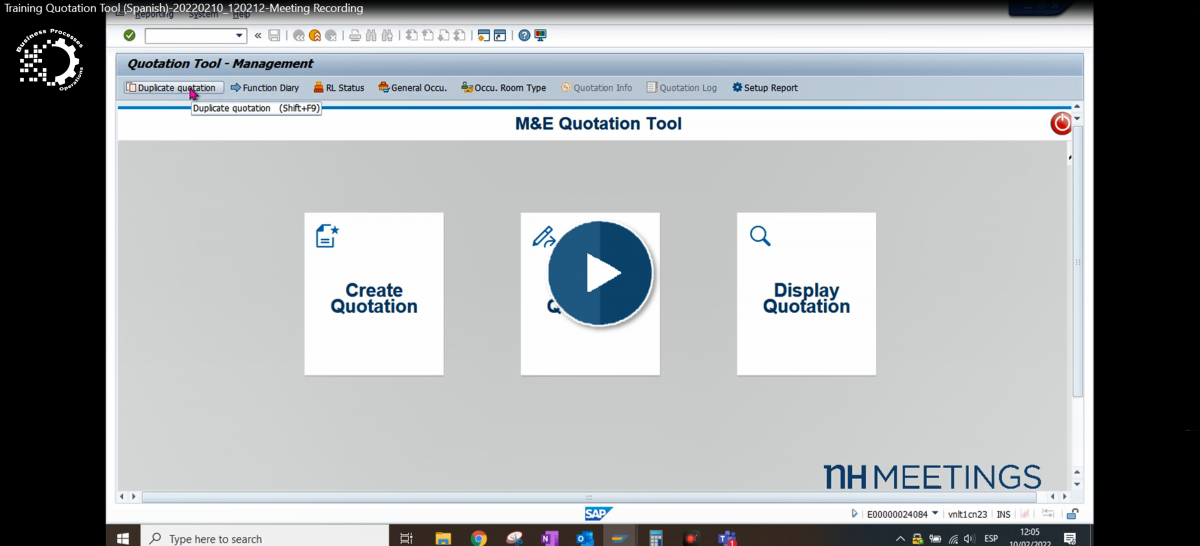Open Microsoft Teams from the taskbar
1200x546 pixels.
[726, 538]
